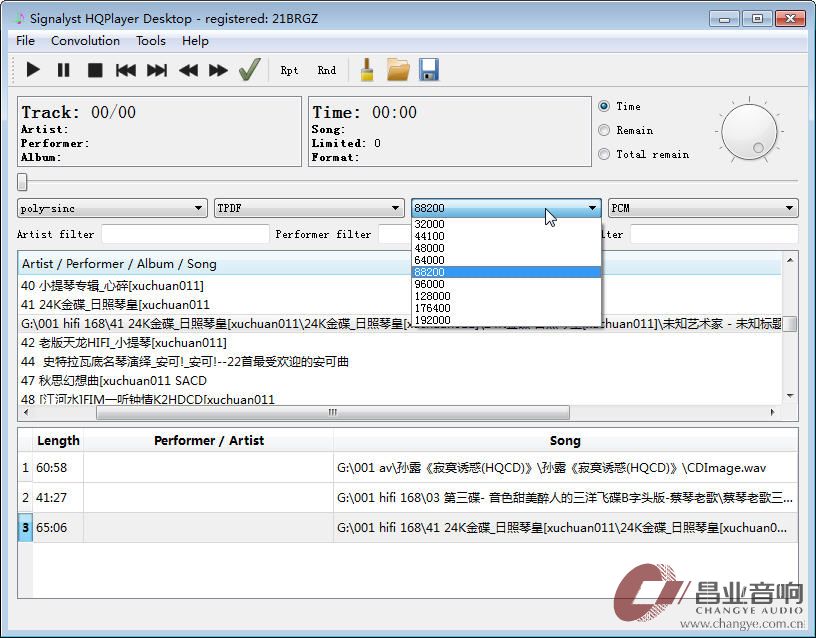The width and height of the screenshot is (816, 638).
Task: Choose 32000 from sample rate list
Action: 506,224
